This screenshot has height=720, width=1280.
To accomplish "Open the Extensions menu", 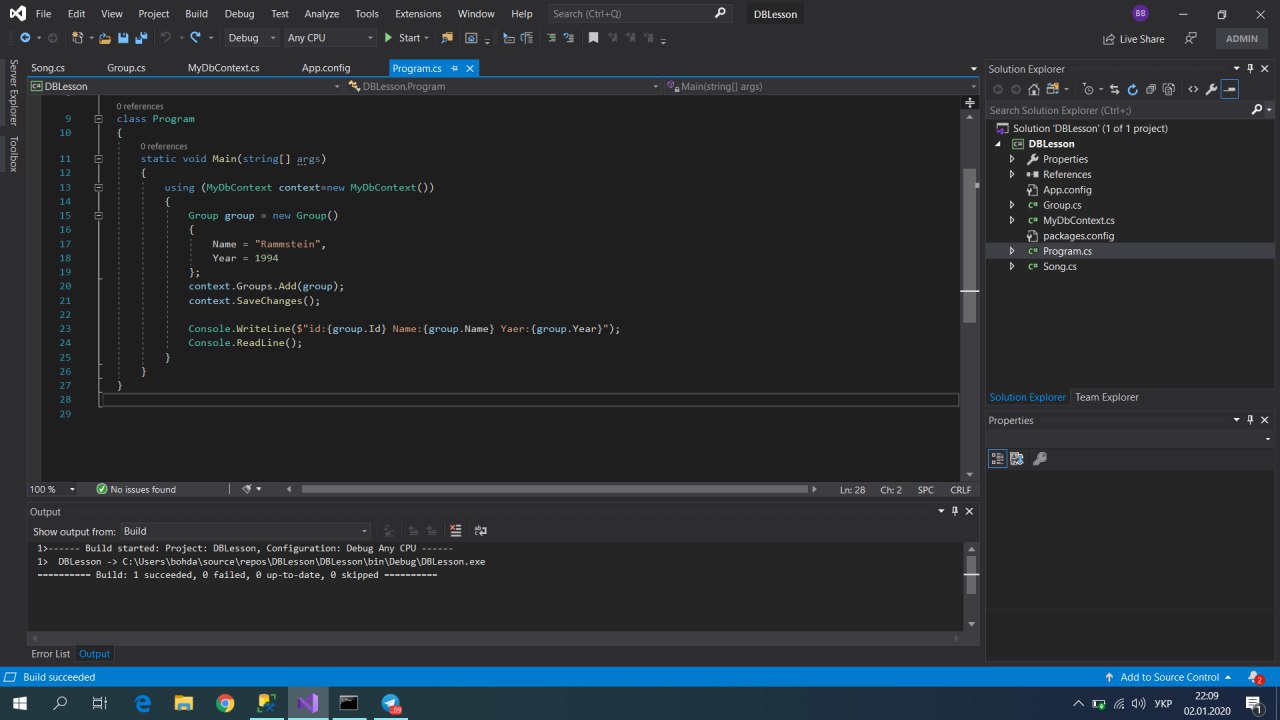I will tap(418, 14).
